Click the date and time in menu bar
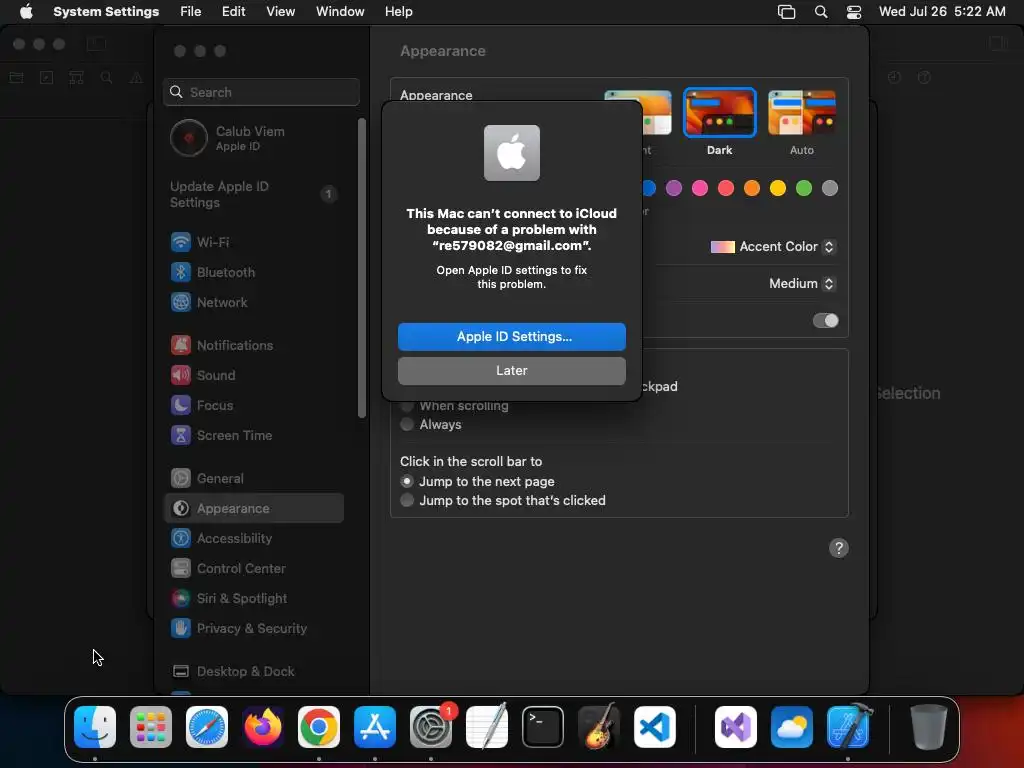 942,12
